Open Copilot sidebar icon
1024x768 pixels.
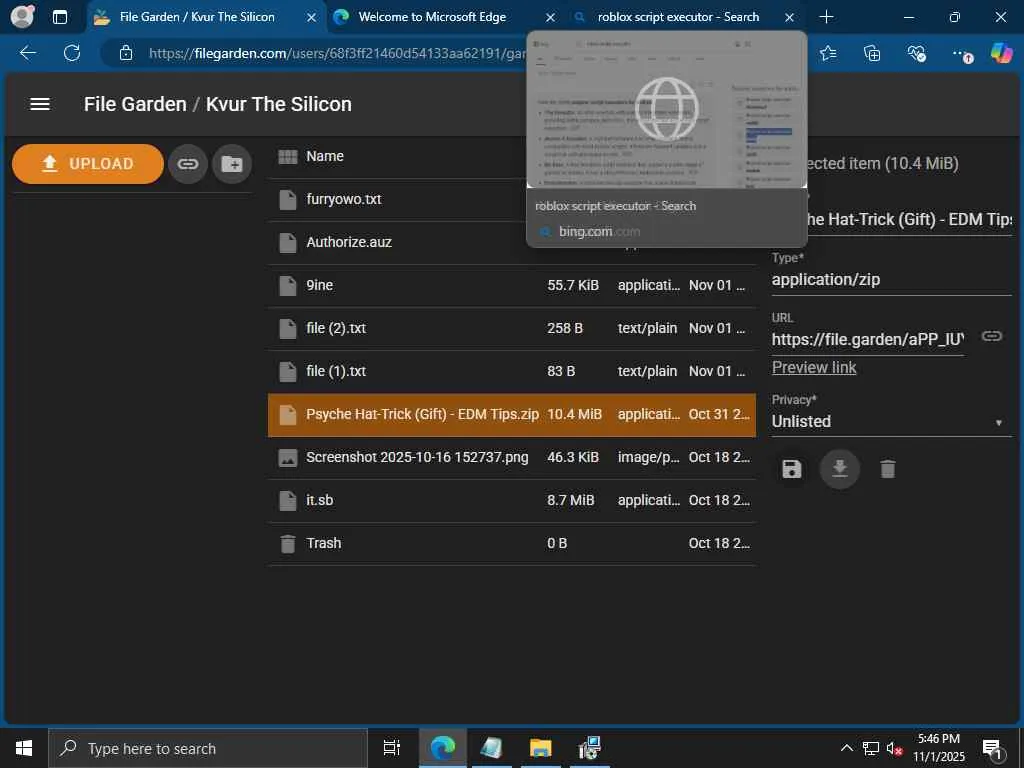tap(1001, 53)
